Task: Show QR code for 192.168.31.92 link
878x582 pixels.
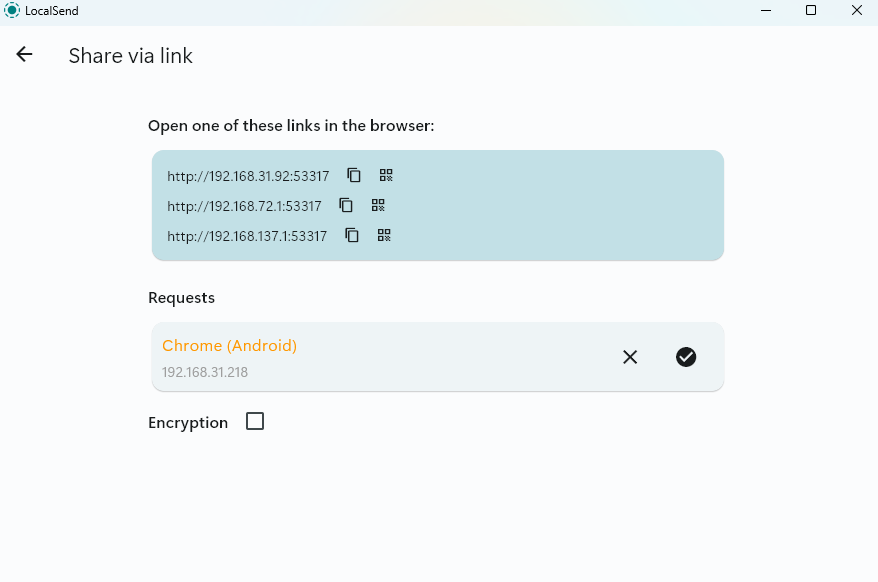Action: pyautogui.click(x=386, y=175)
